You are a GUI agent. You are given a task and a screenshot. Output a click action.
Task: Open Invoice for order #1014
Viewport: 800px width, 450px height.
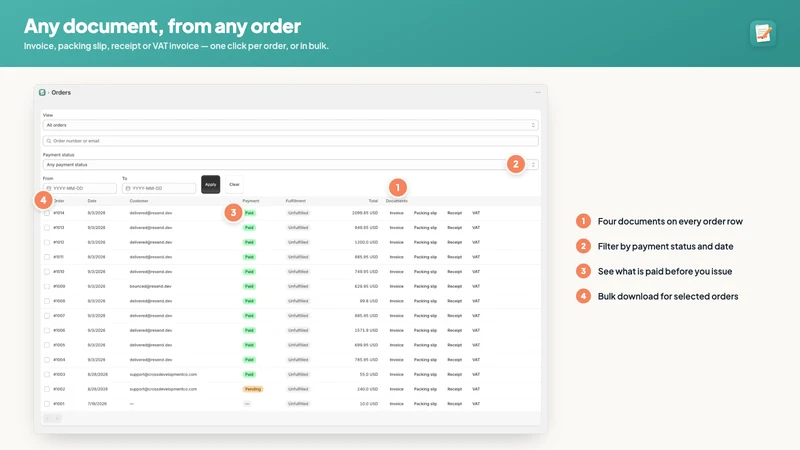[396, 213]
